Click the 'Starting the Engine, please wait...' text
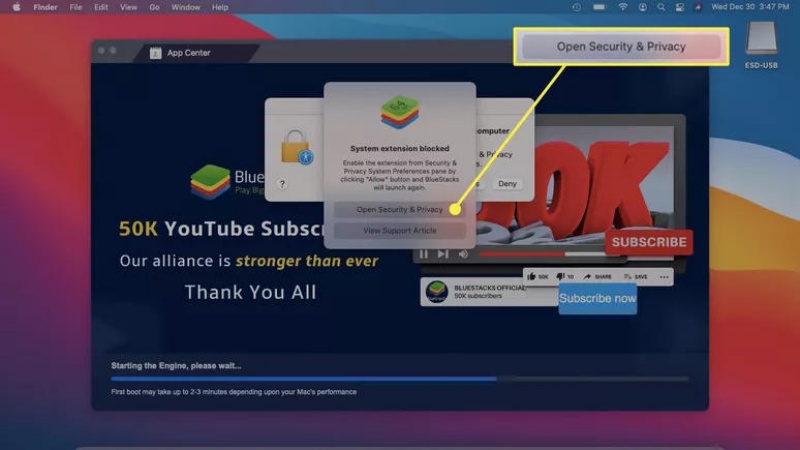This screenshot has height=450, width=800. (176, 366)
